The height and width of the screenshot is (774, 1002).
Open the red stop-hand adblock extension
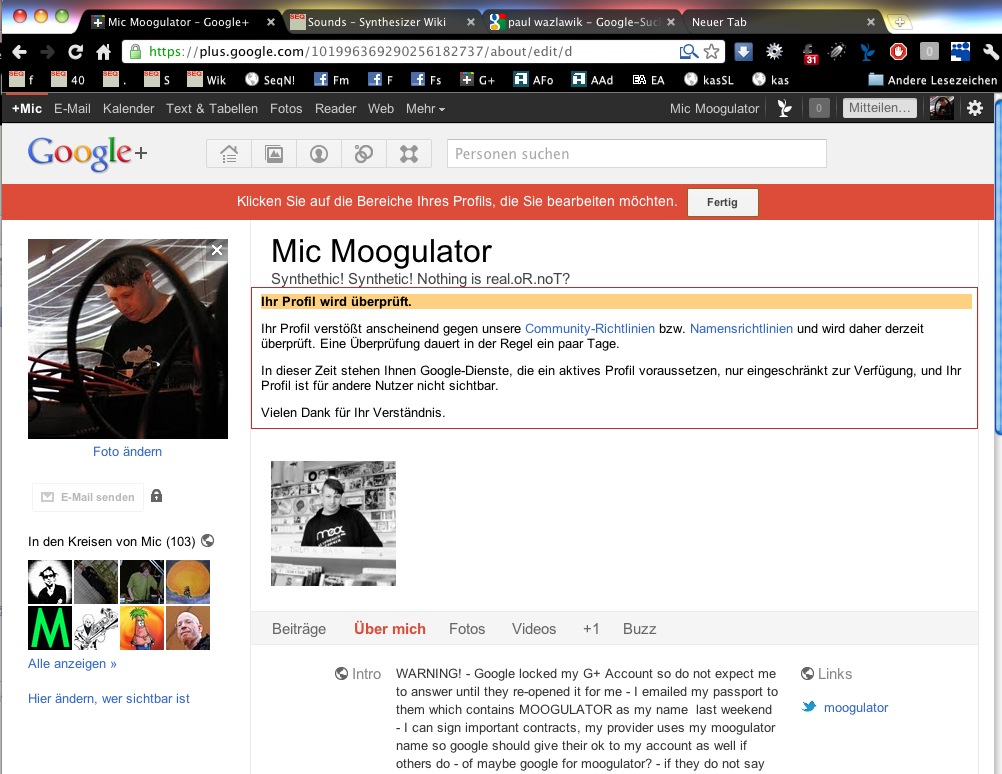pyautogui.click(x=898, y=52)
